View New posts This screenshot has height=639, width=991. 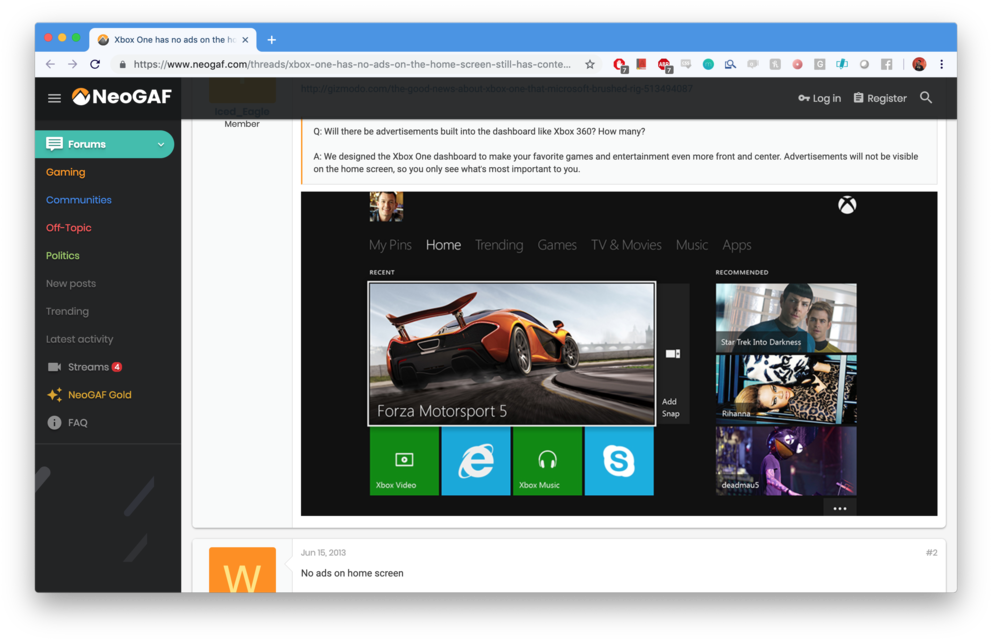pos(71,283)
